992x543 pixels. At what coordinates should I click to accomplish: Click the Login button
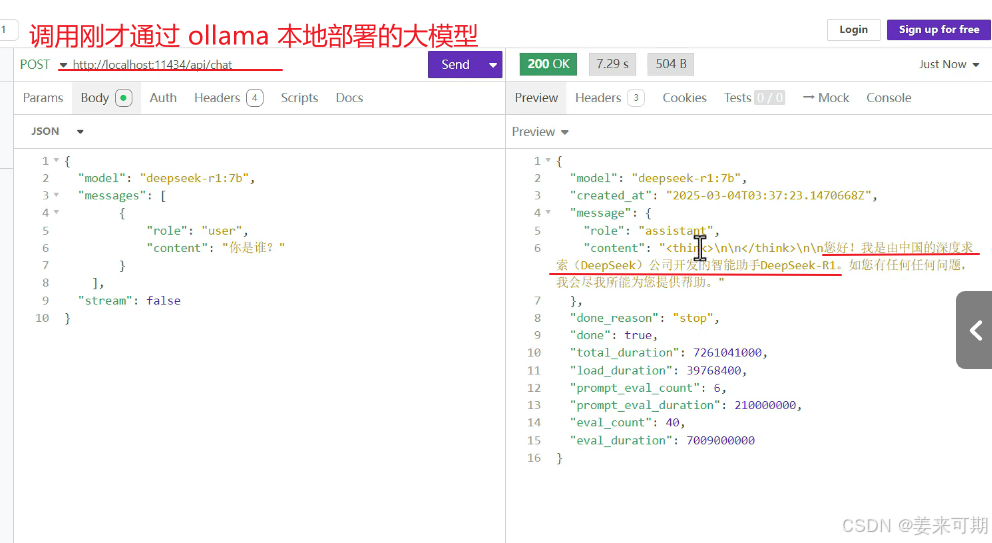853,30
